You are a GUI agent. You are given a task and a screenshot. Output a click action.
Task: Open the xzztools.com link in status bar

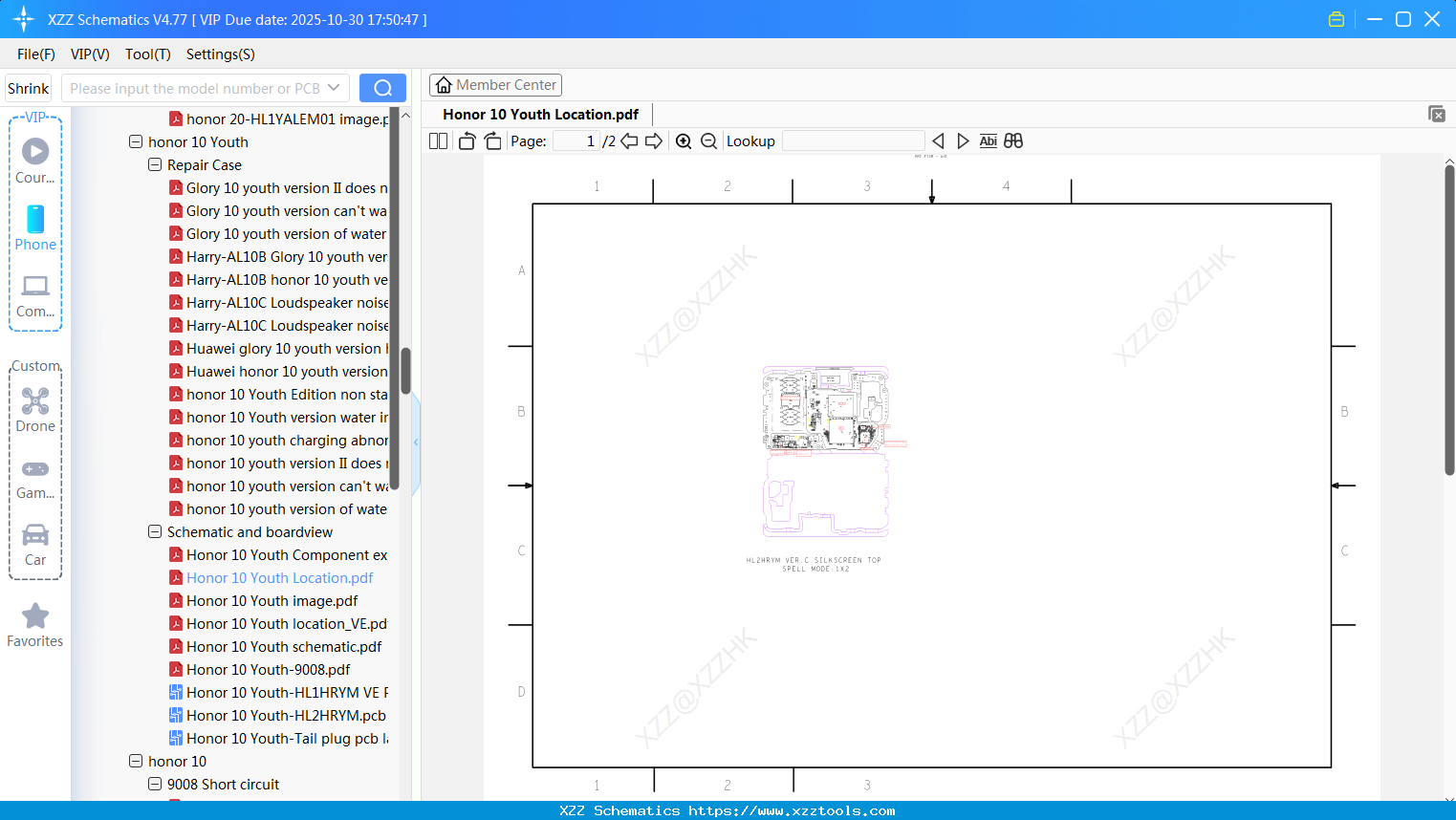792,810
